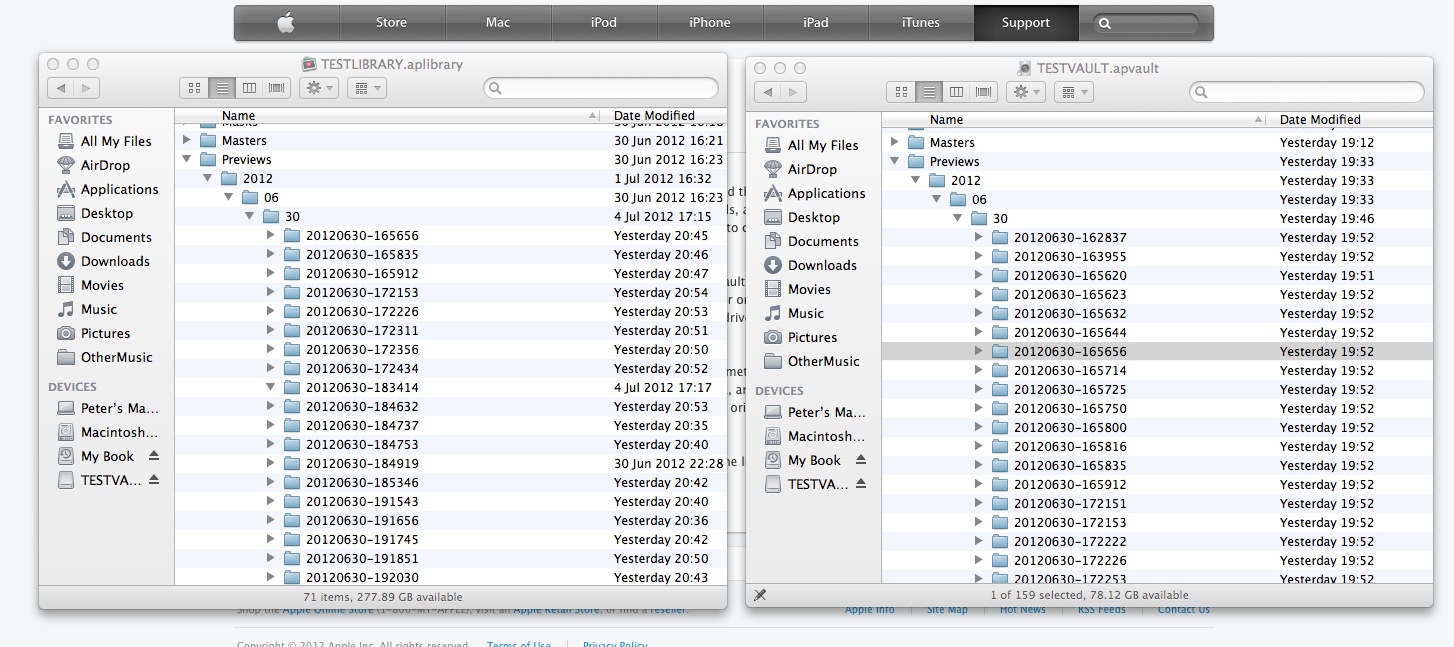Go to the iPod tab on the Apple site
The height and width of the screenshot is (647, 1454).
tap(604, 23)
